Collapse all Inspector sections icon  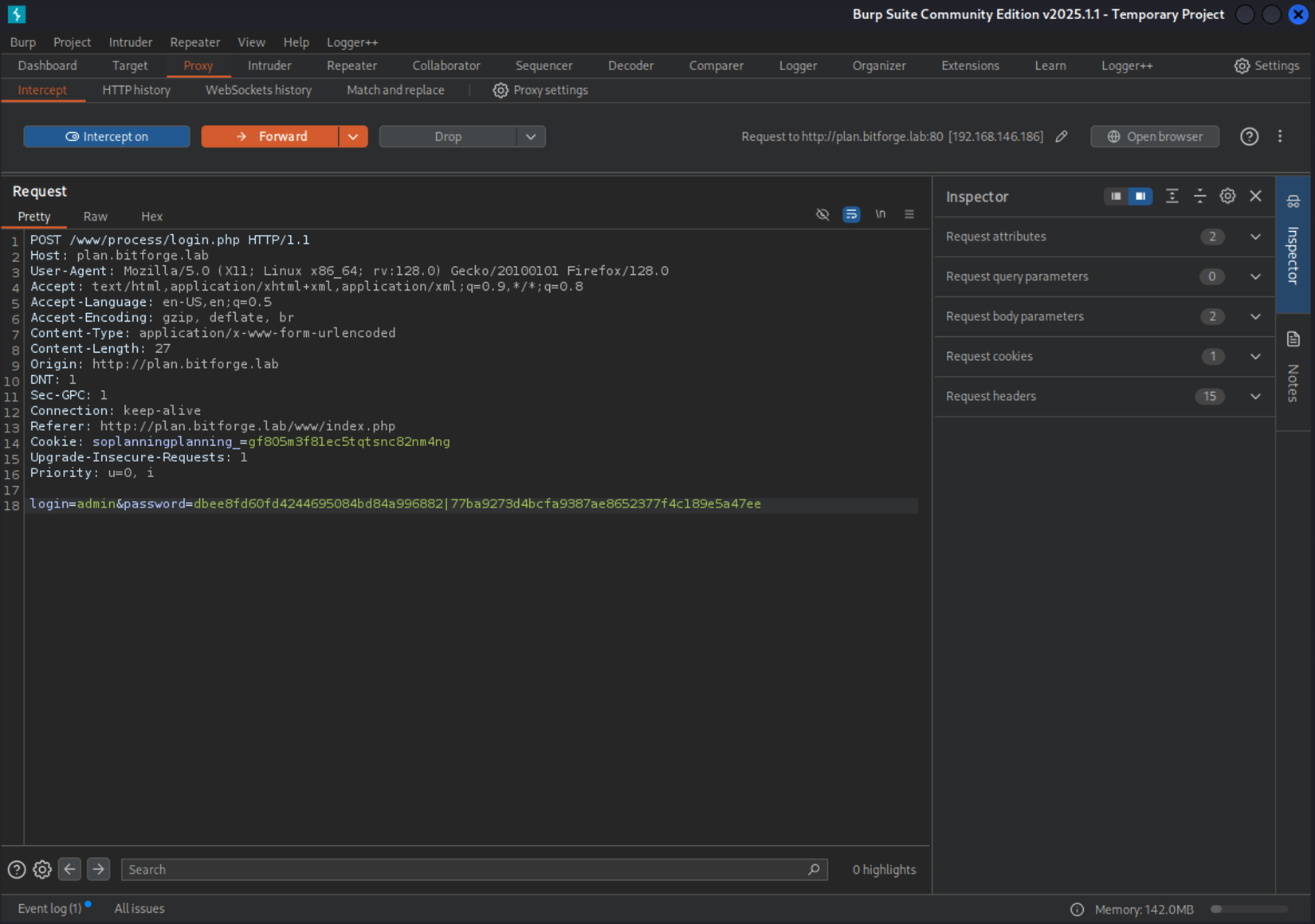coord(1199,196)
